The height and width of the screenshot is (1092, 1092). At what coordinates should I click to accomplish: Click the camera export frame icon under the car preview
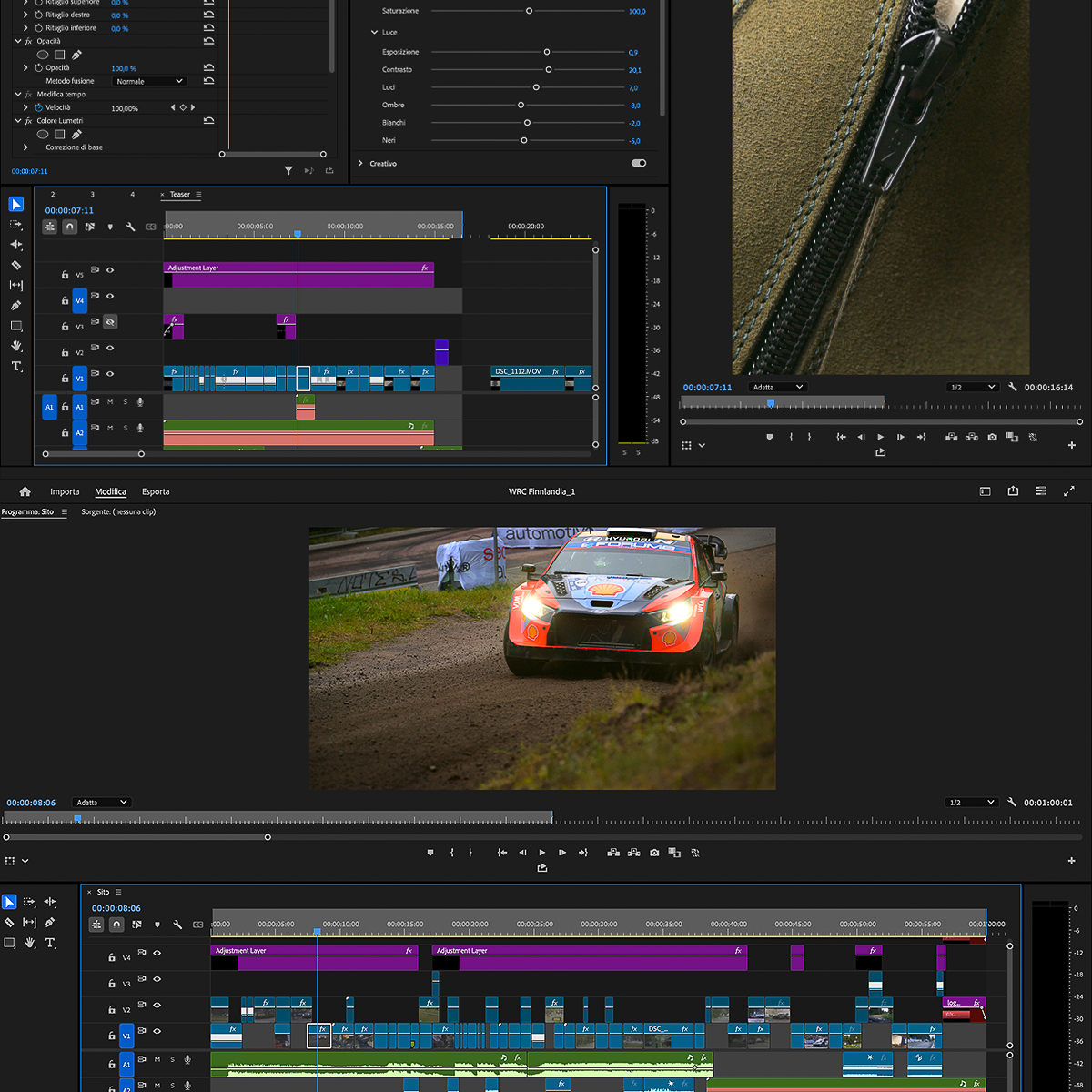pos(654,853)
